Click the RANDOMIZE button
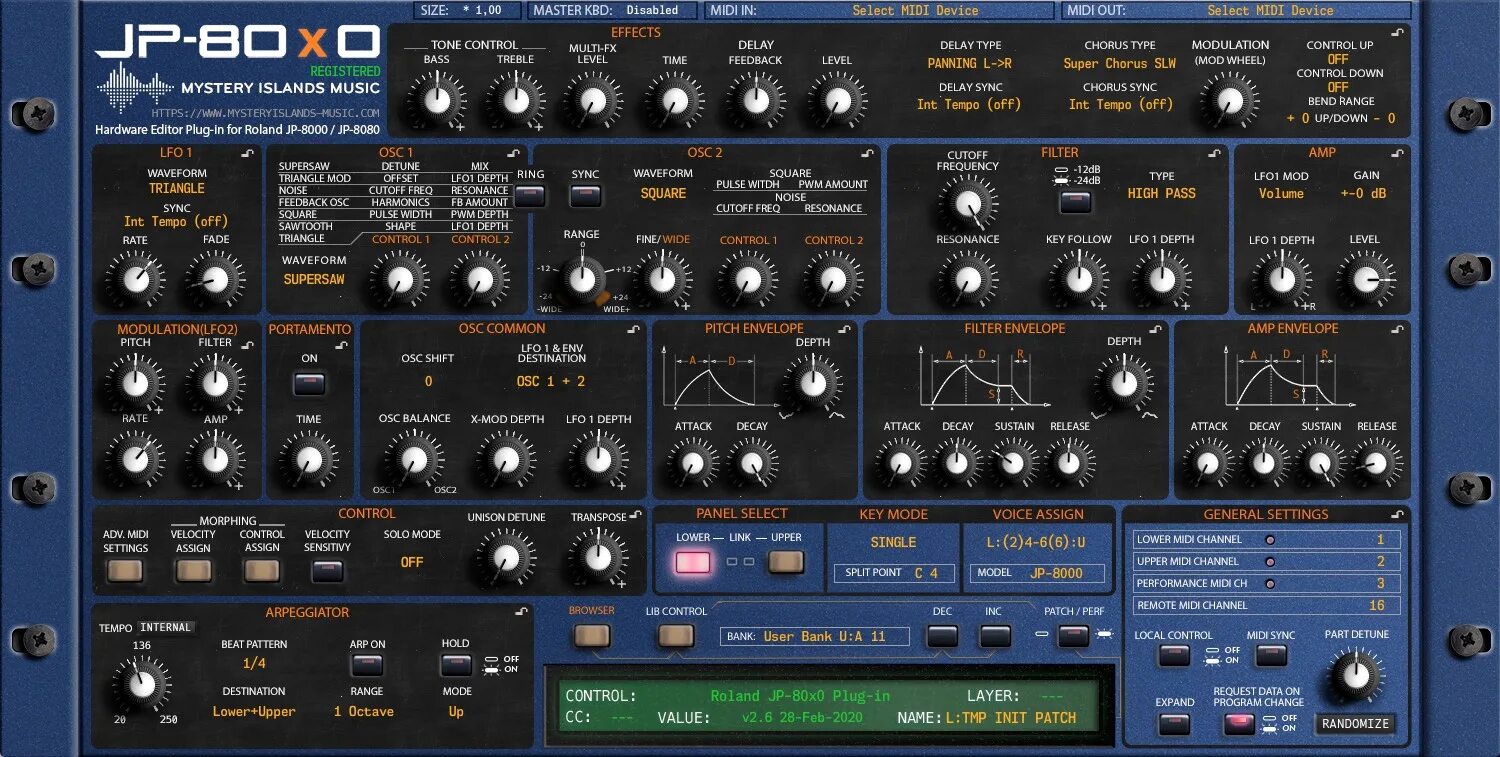 click(1355, 724)
